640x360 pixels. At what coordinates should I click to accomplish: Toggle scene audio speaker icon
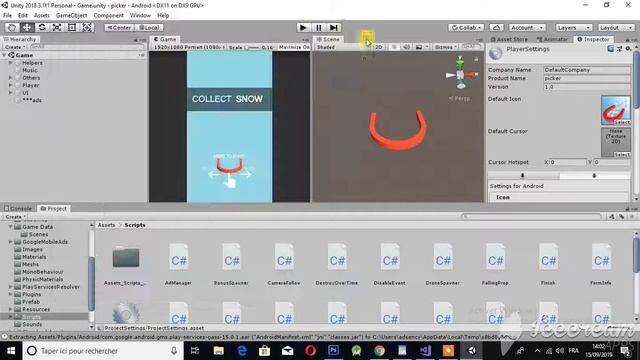[406, 47]
